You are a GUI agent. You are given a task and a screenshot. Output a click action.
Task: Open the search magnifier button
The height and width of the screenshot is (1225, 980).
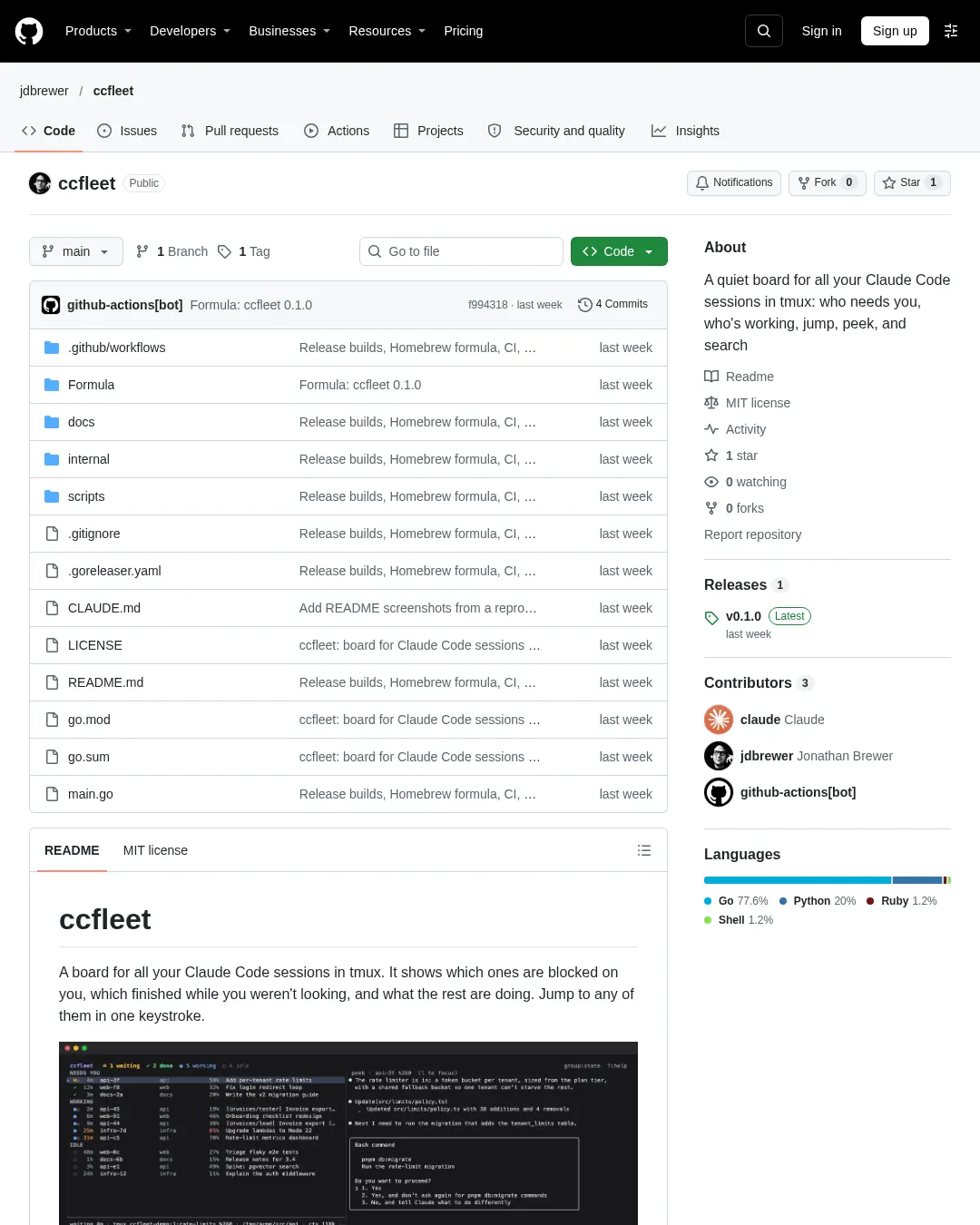click(x=764, y=31)
